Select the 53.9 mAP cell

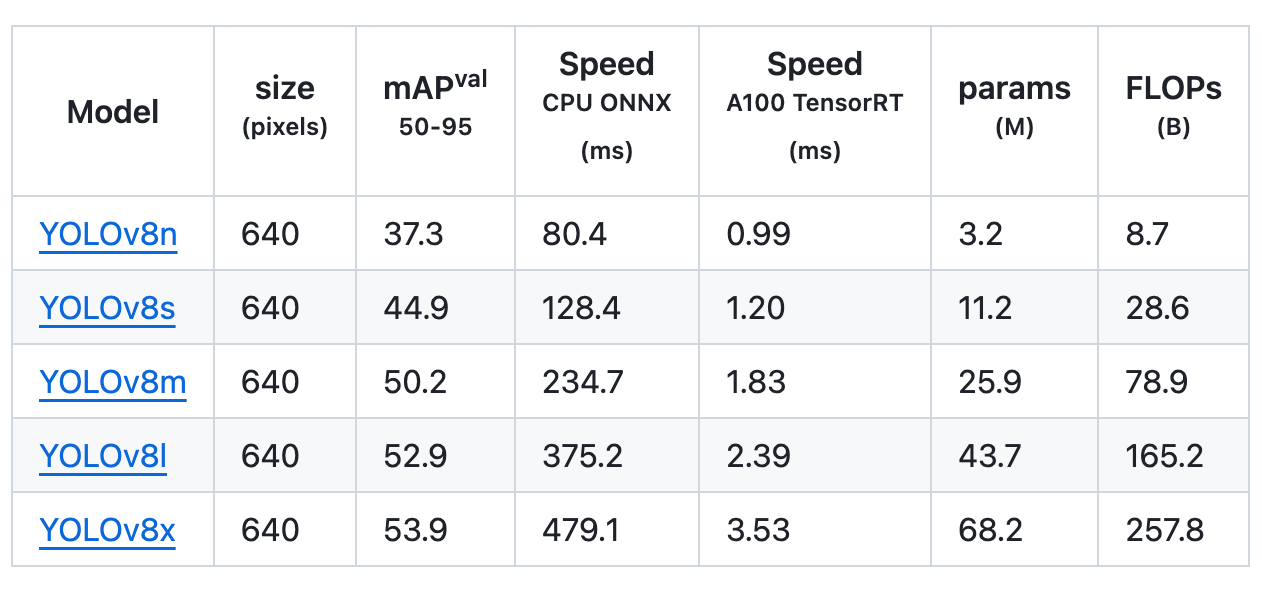point(413,530)
